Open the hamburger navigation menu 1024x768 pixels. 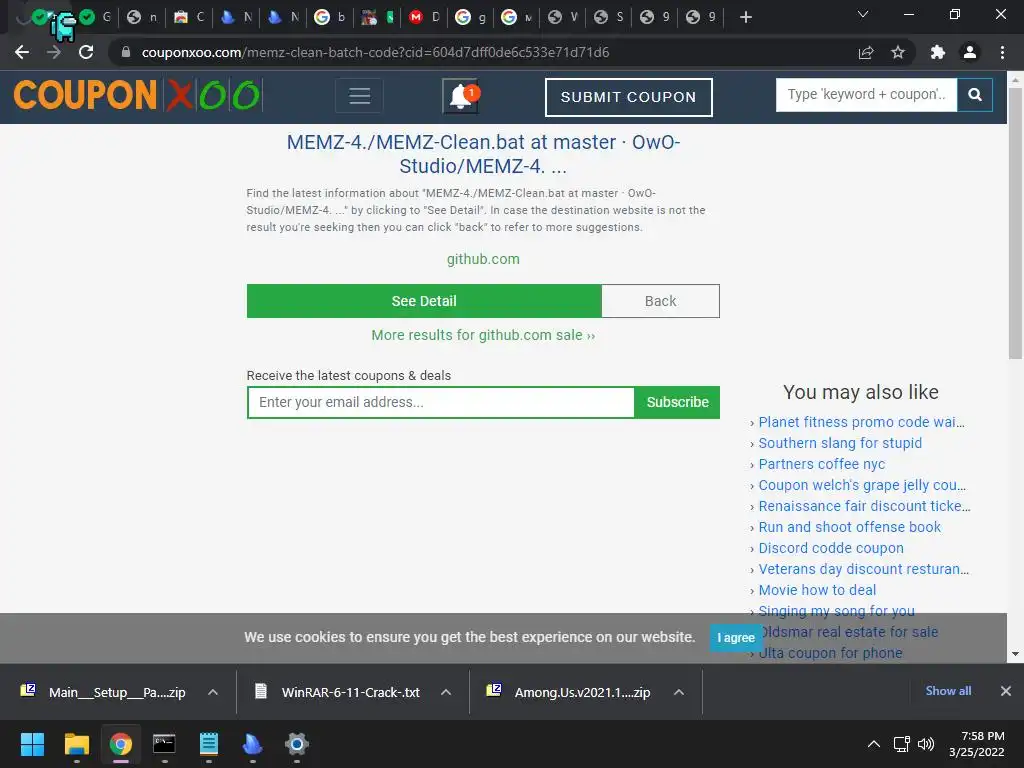[359, 96]
